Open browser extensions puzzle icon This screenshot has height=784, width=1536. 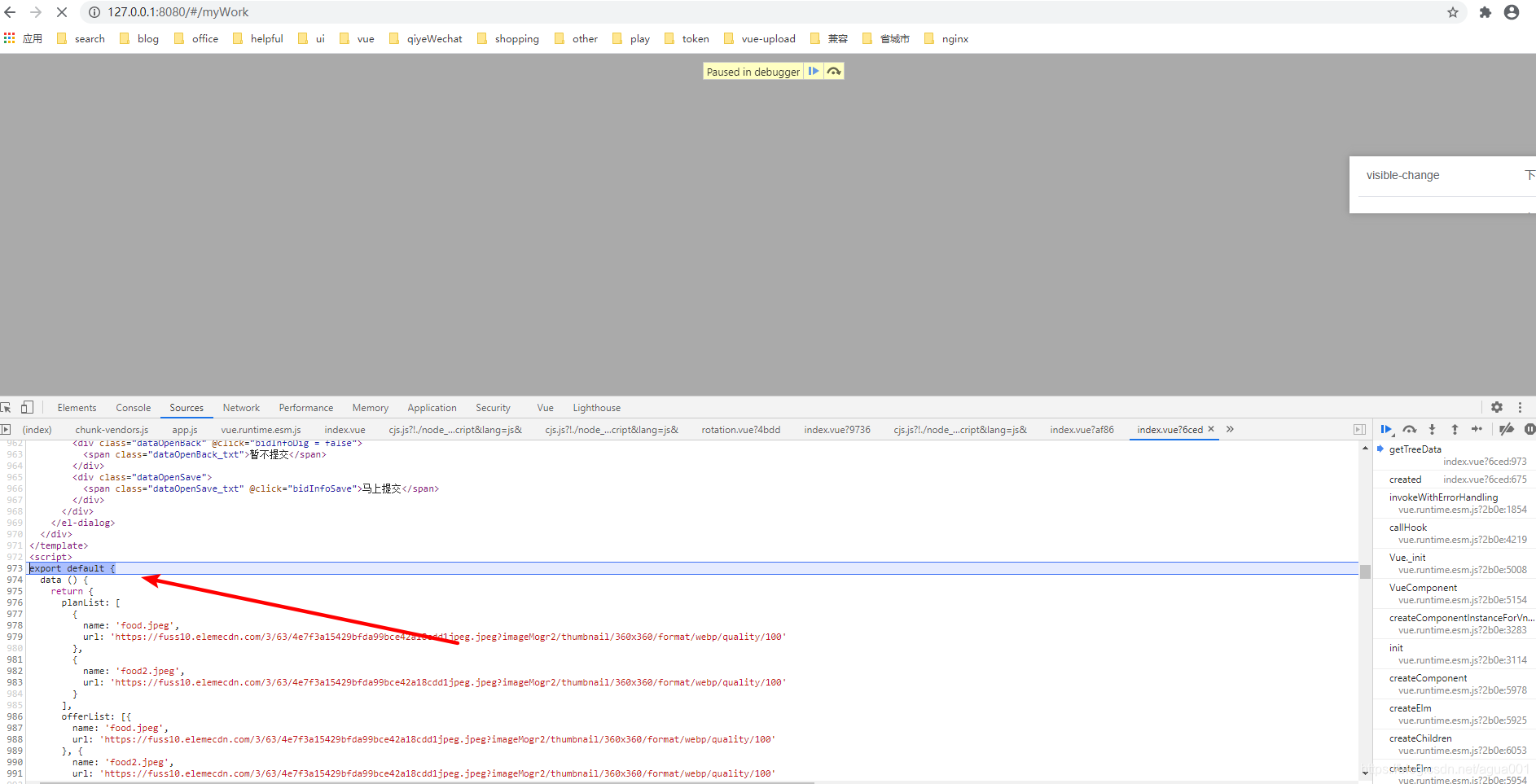[1486, 12]
